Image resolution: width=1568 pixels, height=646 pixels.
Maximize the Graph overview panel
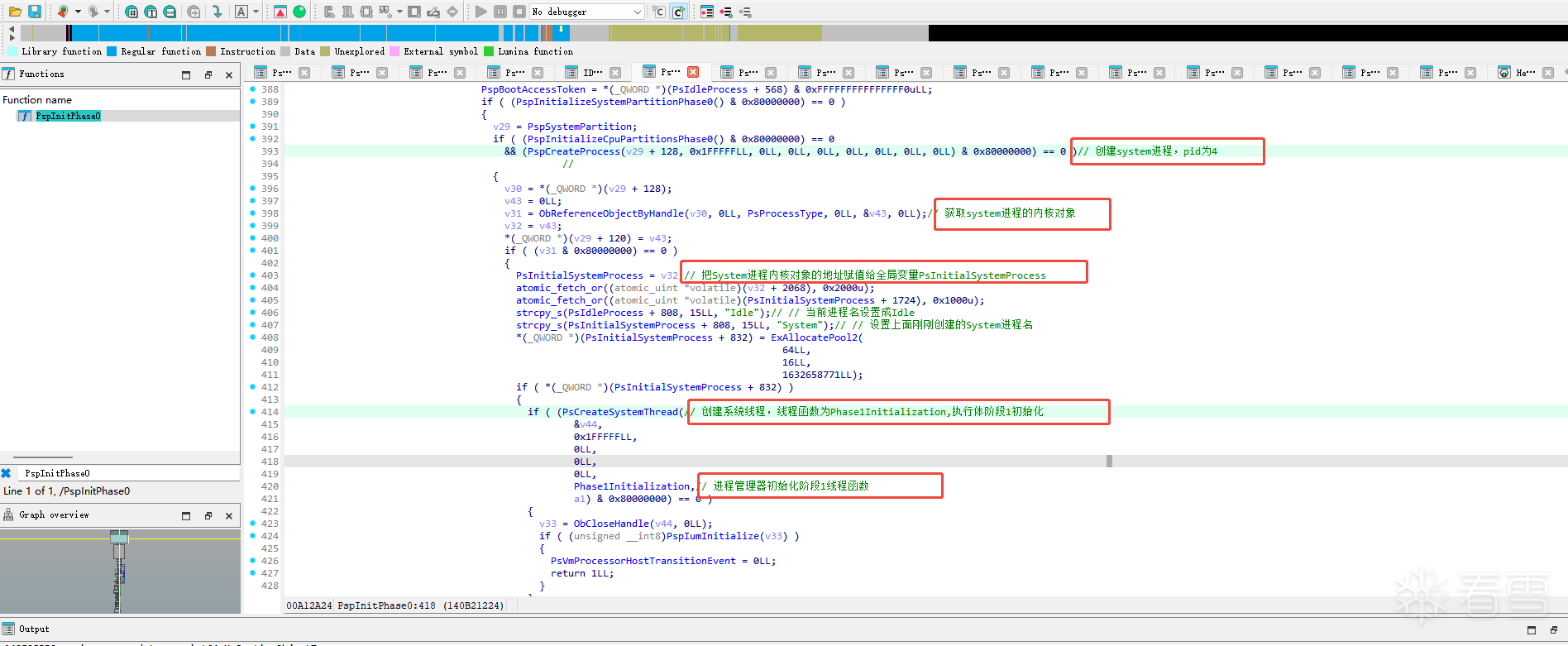click(186, 515)
